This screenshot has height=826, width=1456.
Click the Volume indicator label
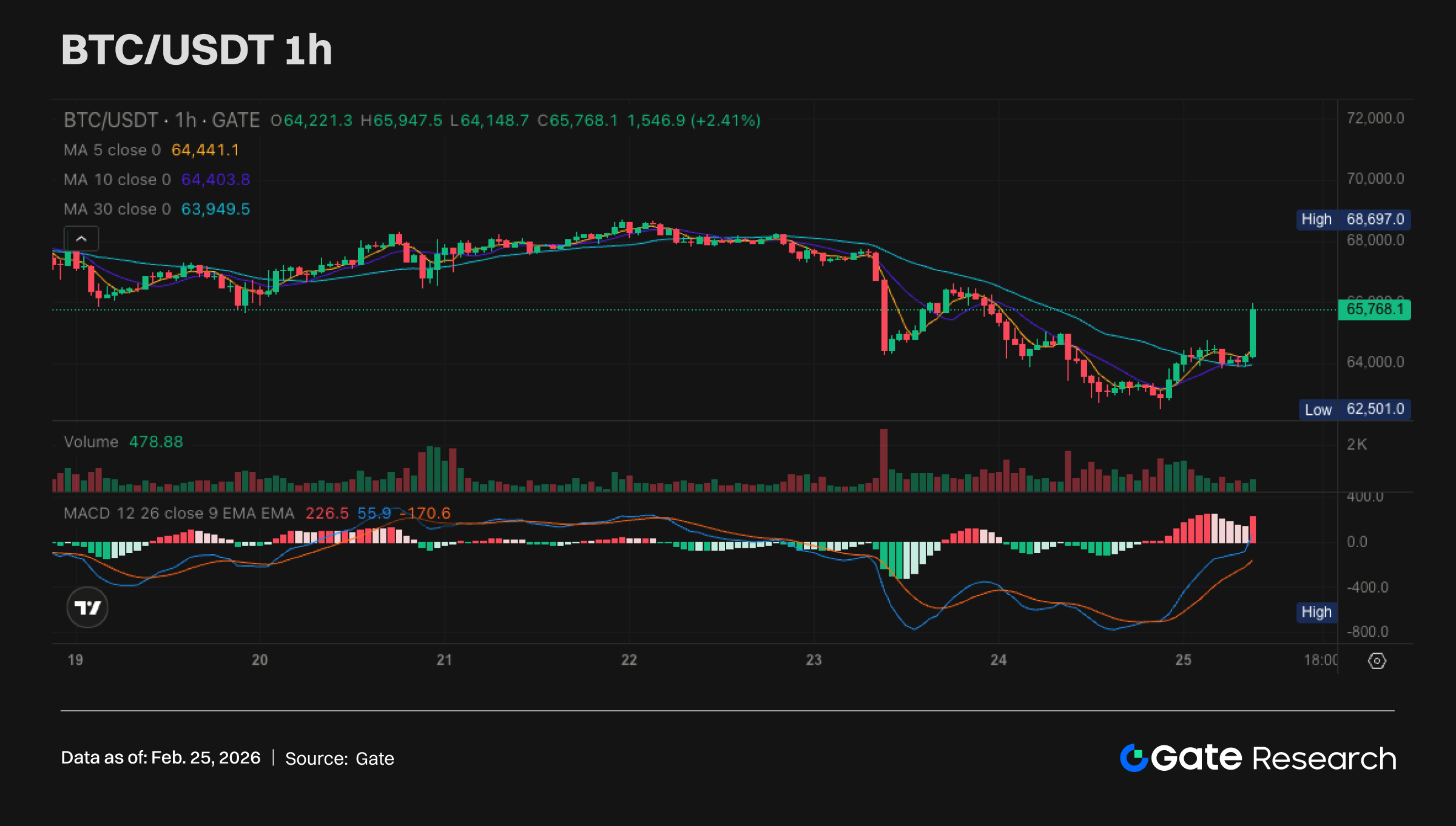(91, 442)
